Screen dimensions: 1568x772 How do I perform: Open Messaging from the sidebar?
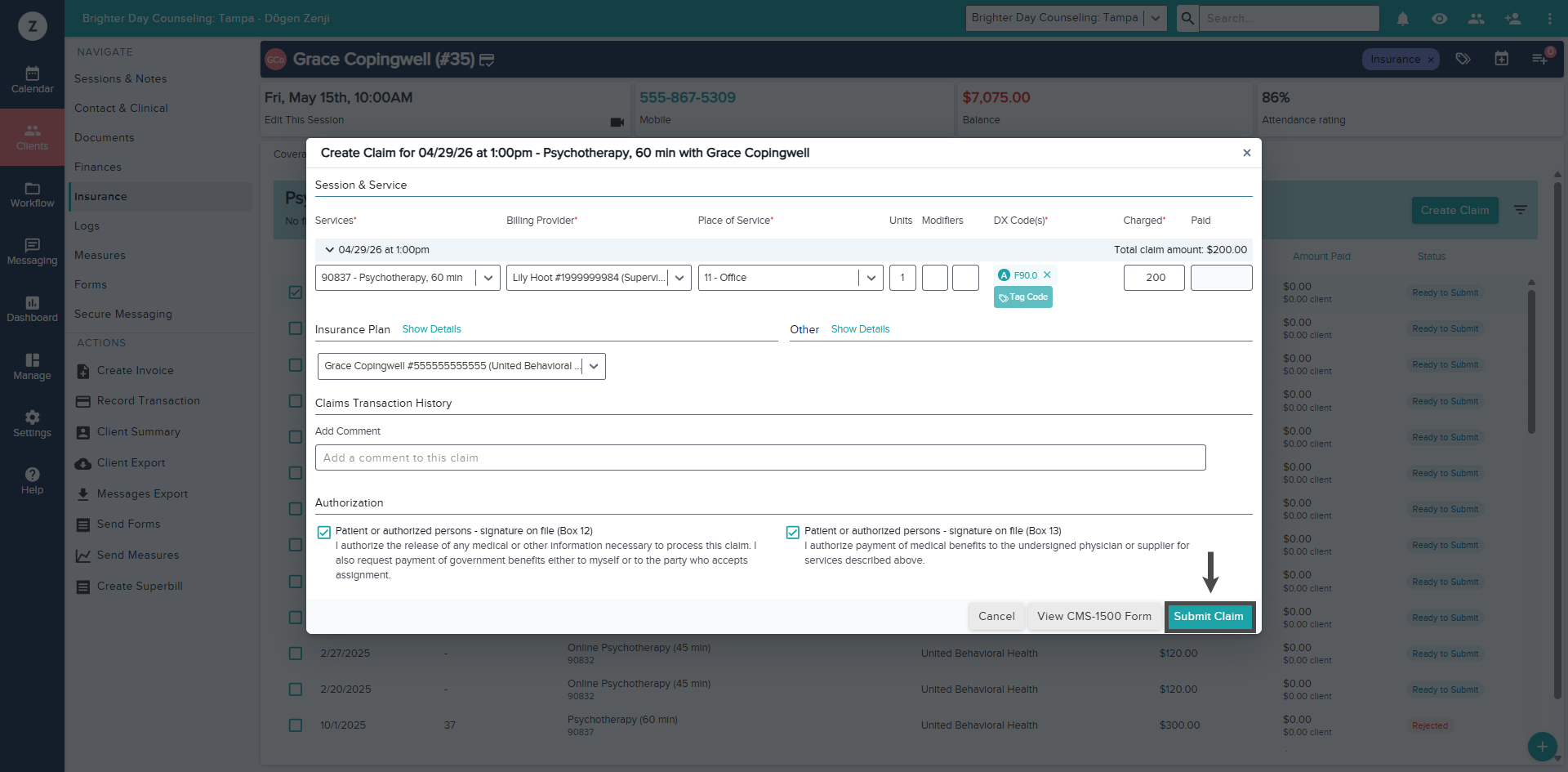pyautogui.click(x=32, y=252)
